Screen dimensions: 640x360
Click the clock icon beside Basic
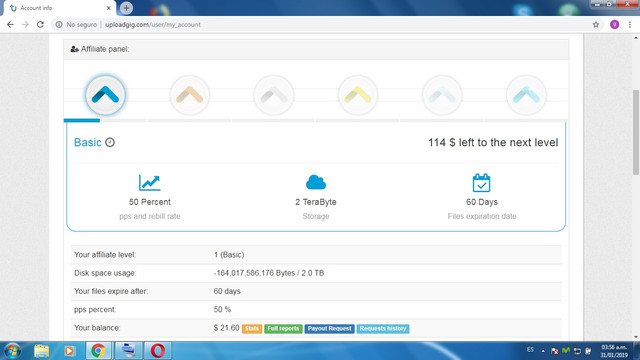pos(110,142)
